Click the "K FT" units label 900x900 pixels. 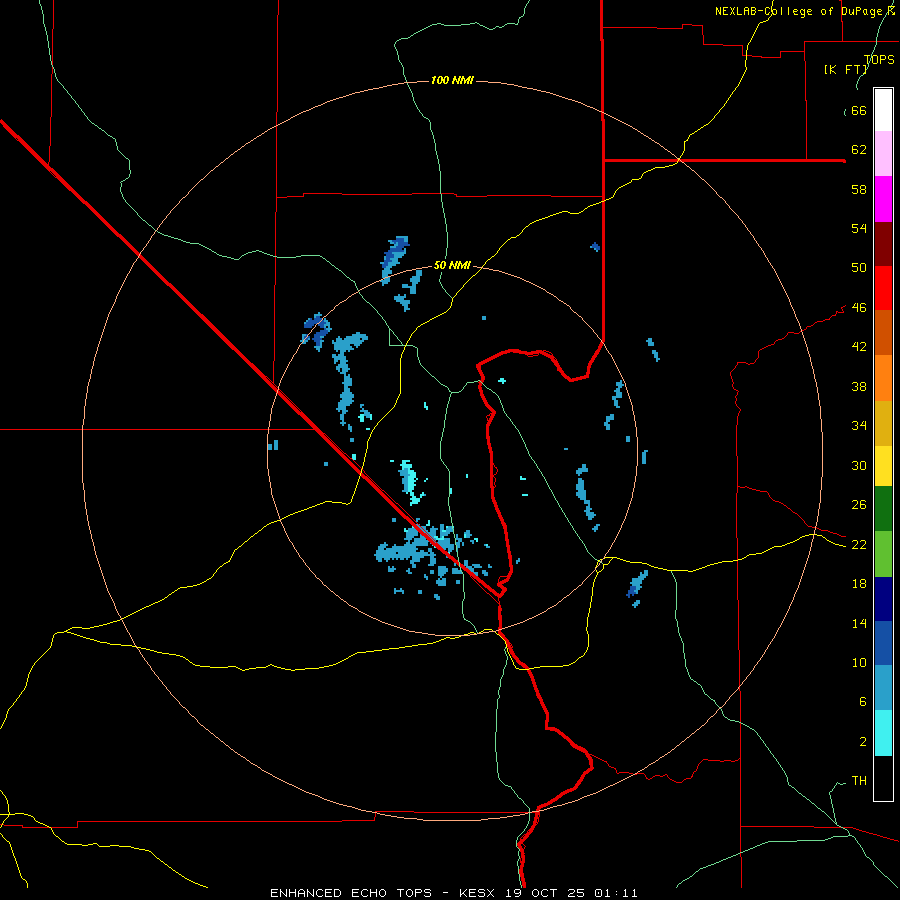[x=845, y=69]
